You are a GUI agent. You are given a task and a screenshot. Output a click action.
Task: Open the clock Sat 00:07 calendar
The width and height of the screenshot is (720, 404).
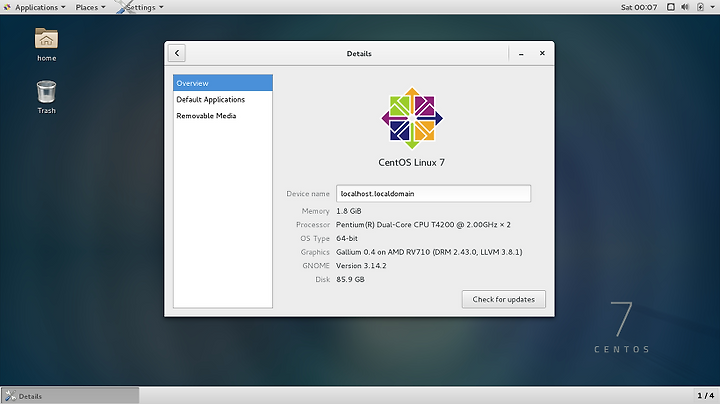[639, 7]
